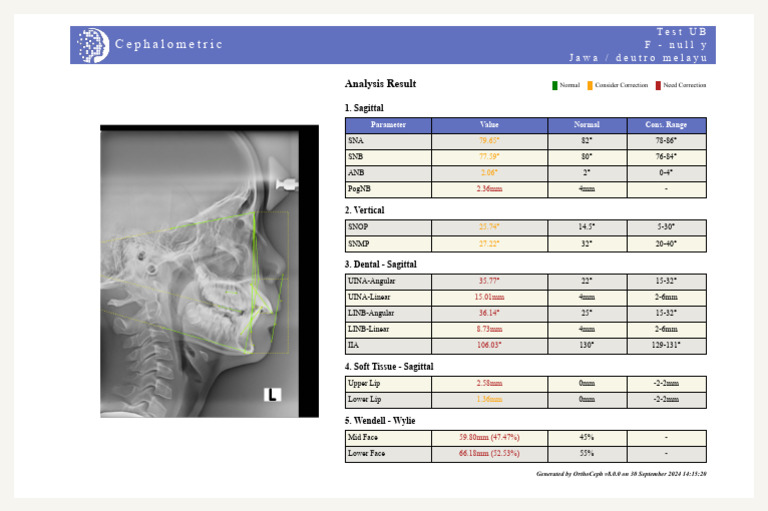The width and height of the screenshot is (768, 511).
Task: Click the UINA-Angular normal value 22°
Action: pyautogui.click(x=587, y=281)
